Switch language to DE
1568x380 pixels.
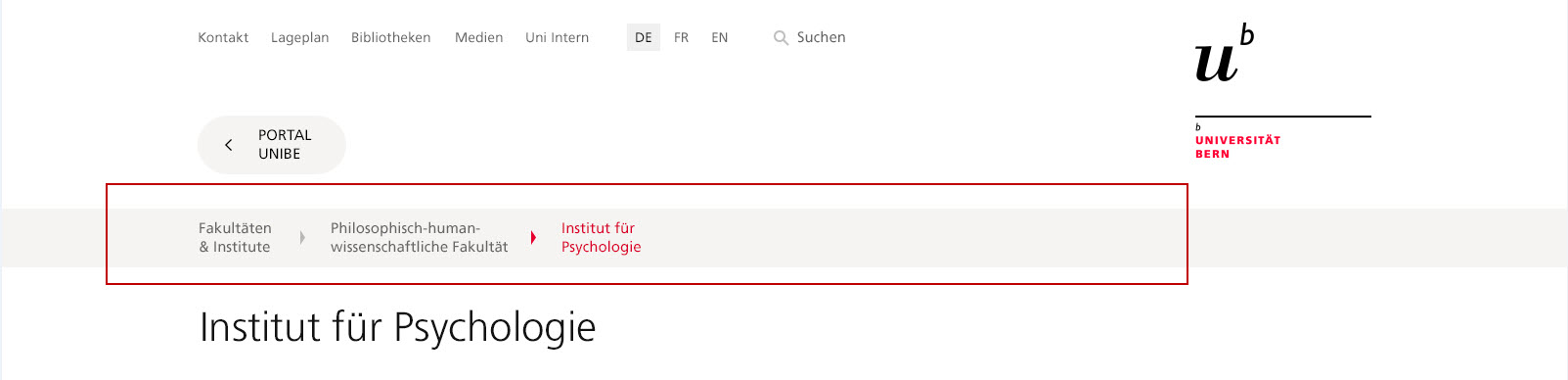pyautogui.click(x=644, y=37)
